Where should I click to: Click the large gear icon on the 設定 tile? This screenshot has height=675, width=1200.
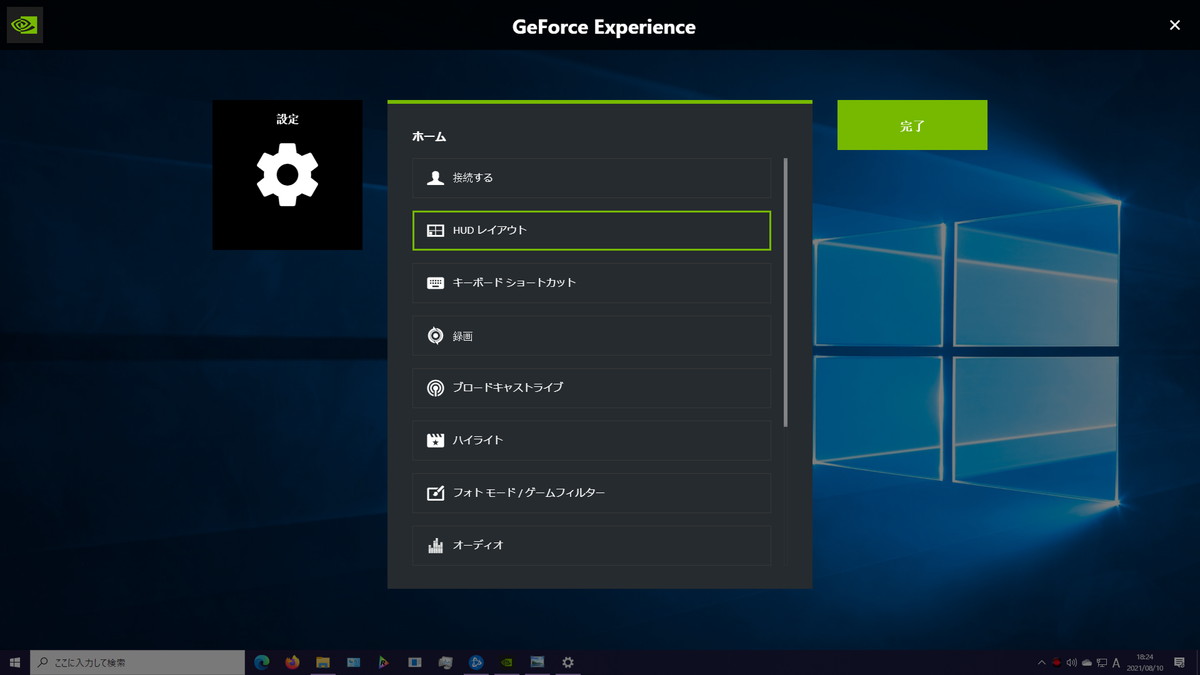point(287,175)
